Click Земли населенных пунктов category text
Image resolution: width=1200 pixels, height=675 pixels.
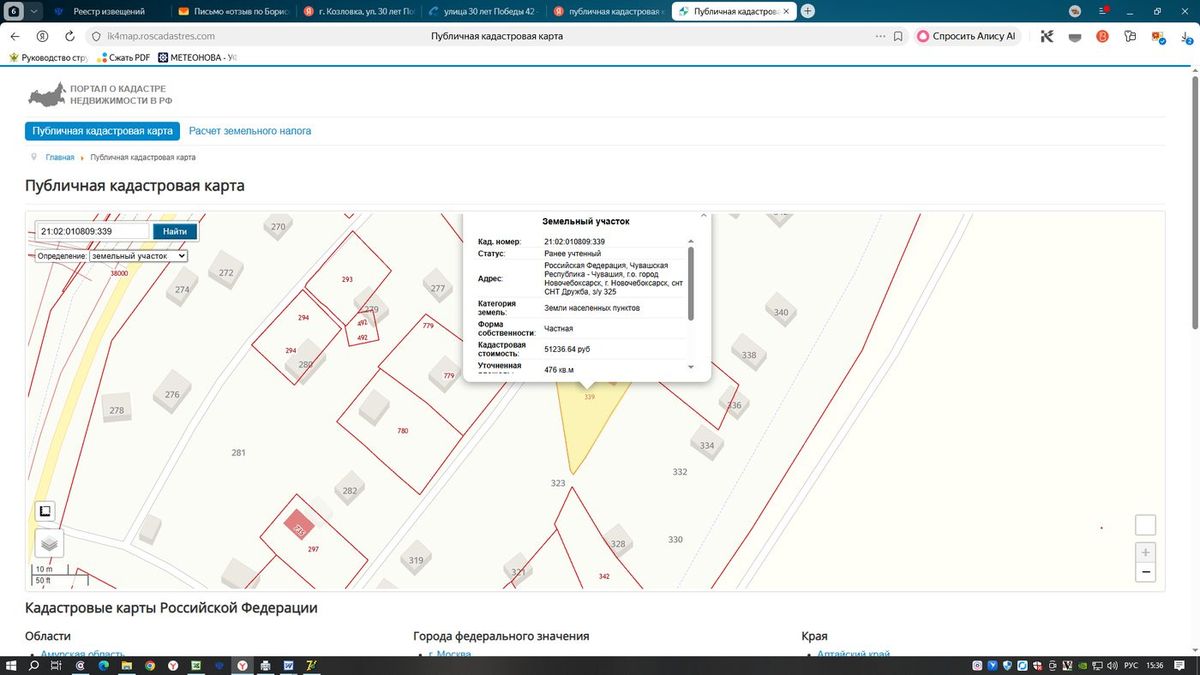592,308
